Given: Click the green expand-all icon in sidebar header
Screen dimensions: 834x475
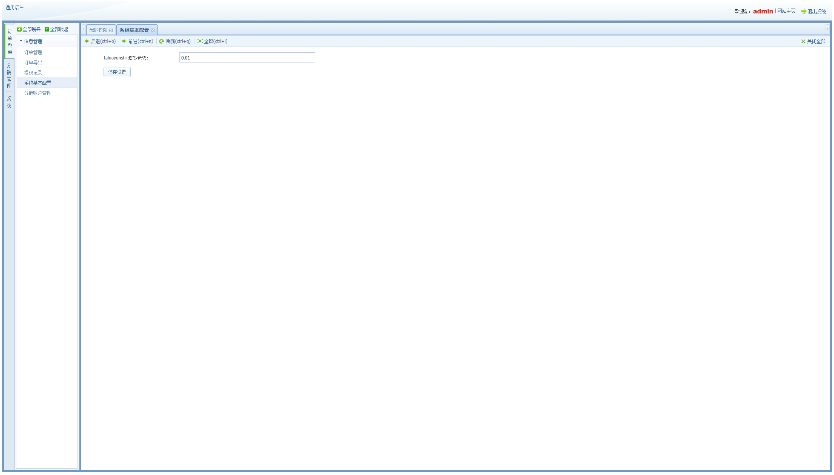Looking at the screenshot, I should [x=19, y=30].
